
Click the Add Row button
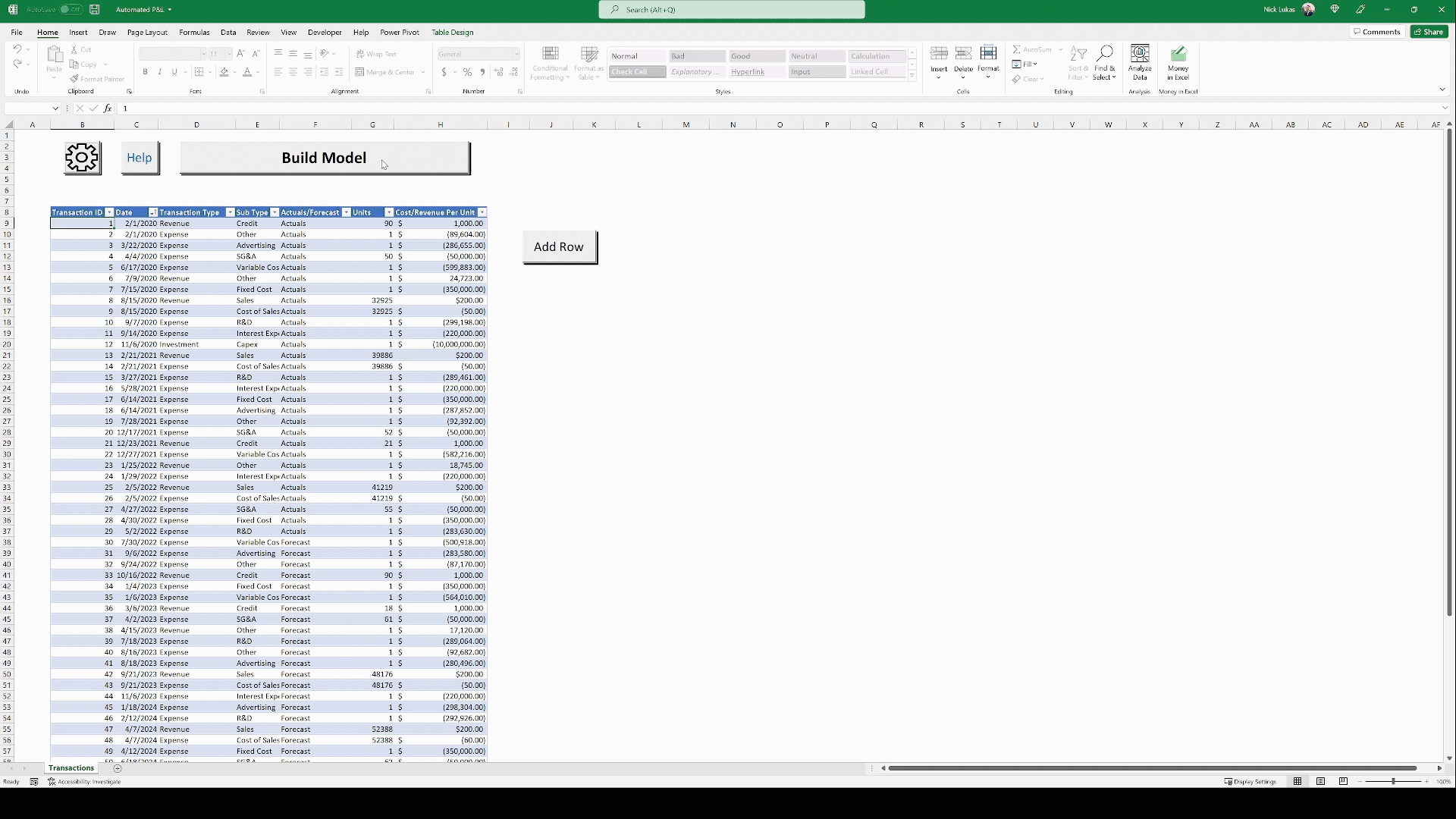click(x=559, y=246)
